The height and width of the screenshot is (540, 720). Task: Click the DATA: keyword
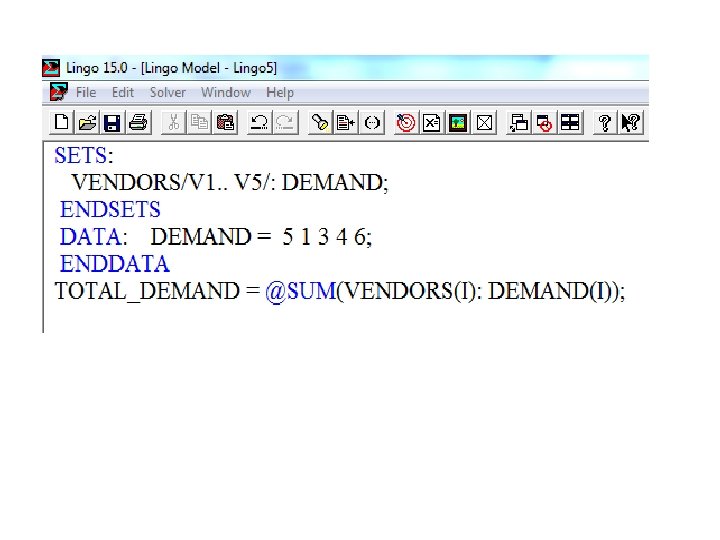coord(93,237)
